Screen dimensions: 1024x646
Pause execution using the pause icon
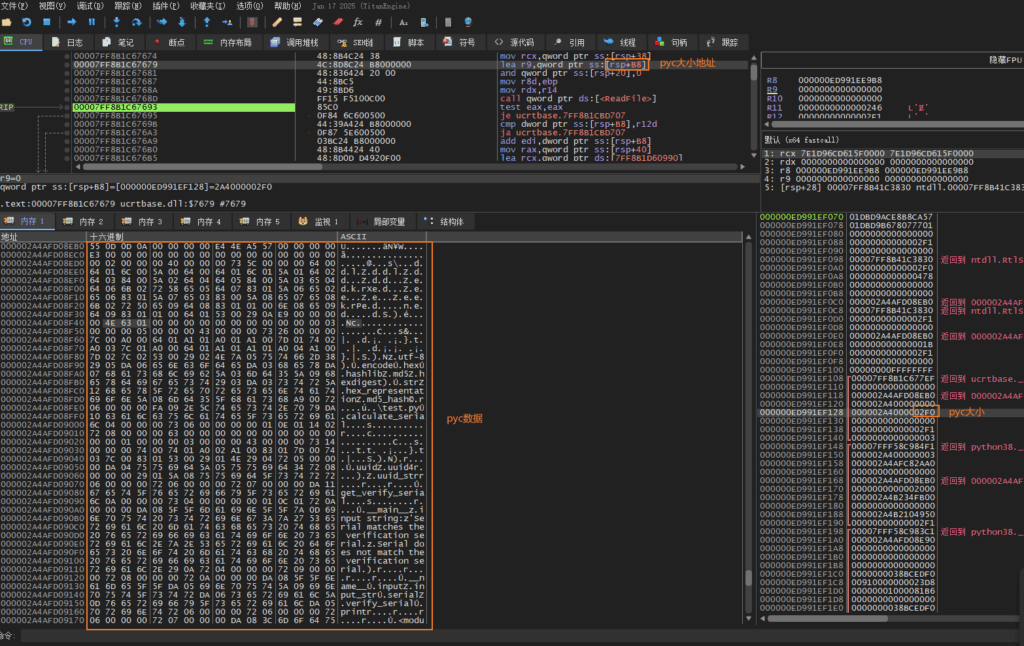[x=92, y=21]
